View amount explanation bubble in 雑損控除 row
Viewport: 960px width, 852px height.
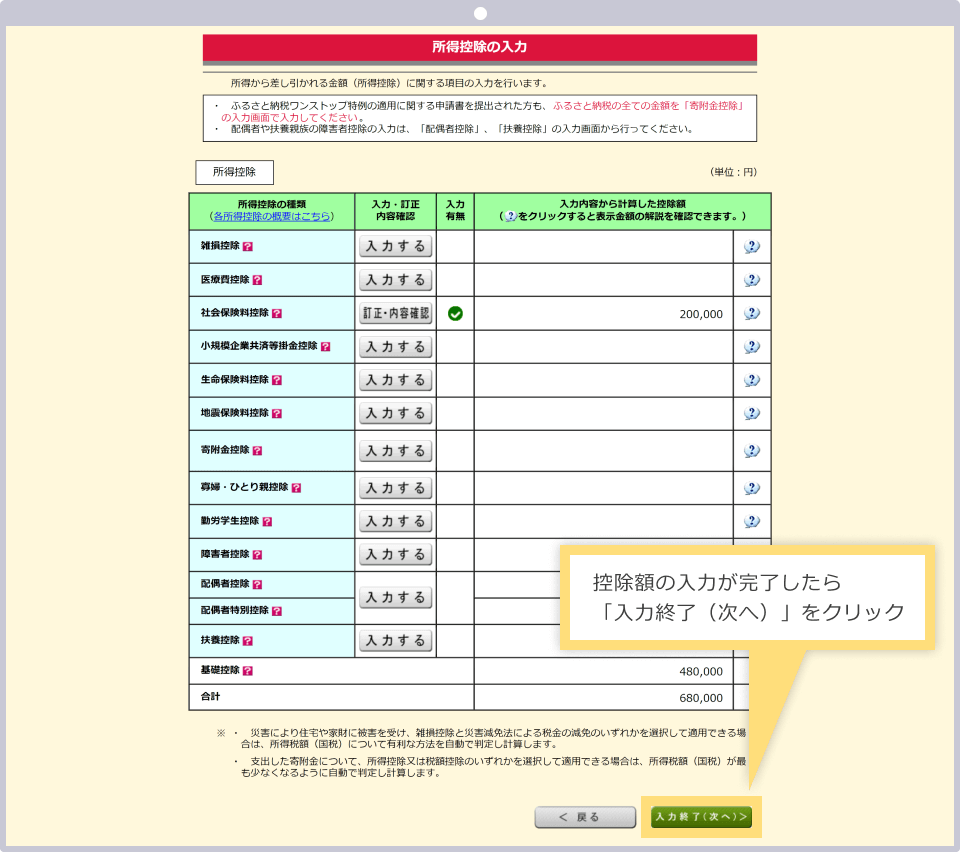point(752,247)
